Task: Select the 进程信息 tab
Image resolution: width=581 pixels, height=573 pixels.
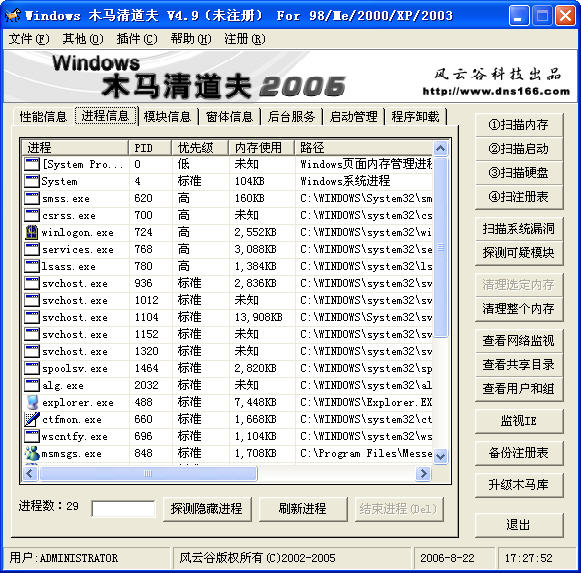Action: click(106, 116)
